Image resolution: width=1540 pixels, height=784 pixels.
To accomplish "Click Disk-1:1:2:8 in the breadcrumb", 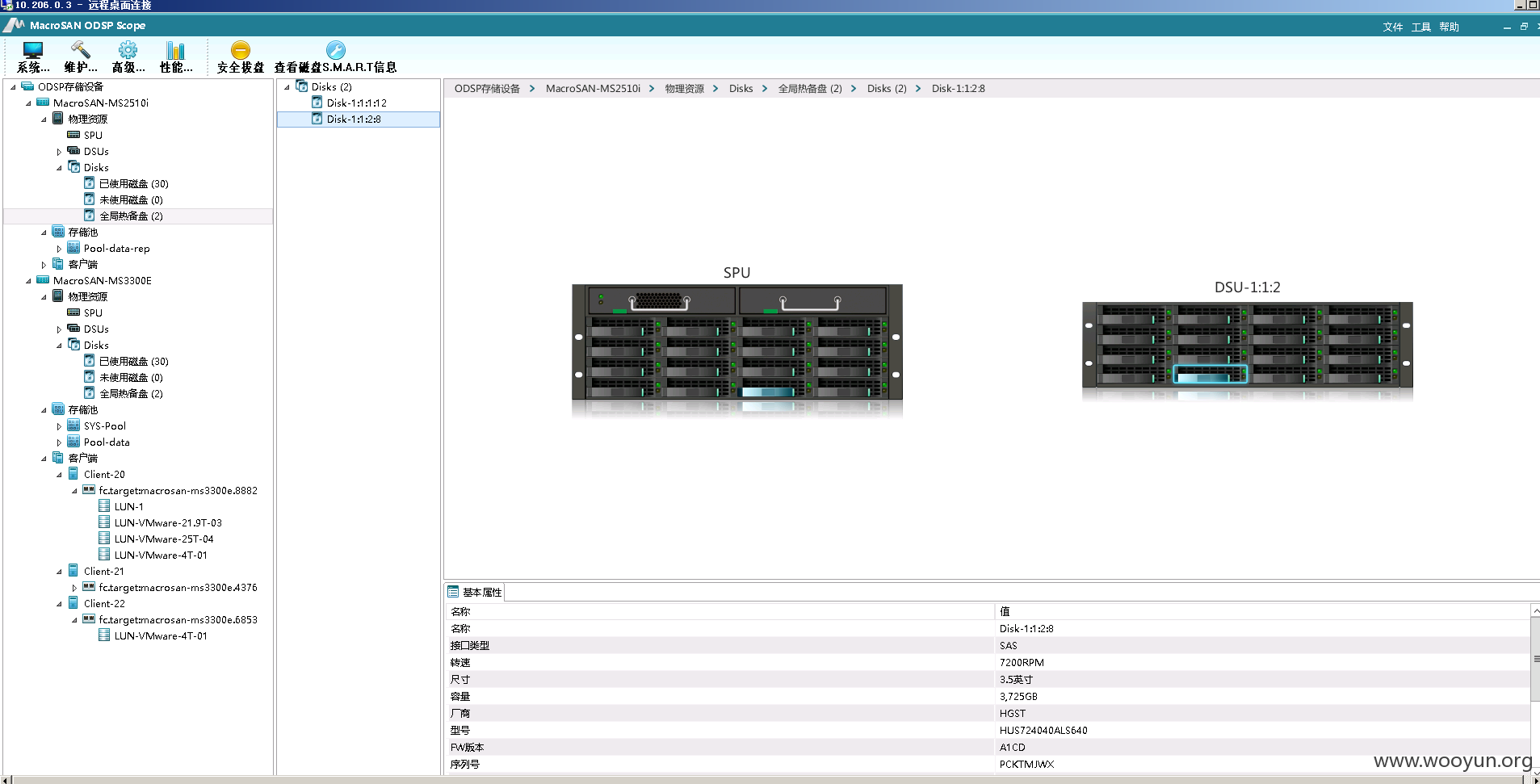I will 959,89.
